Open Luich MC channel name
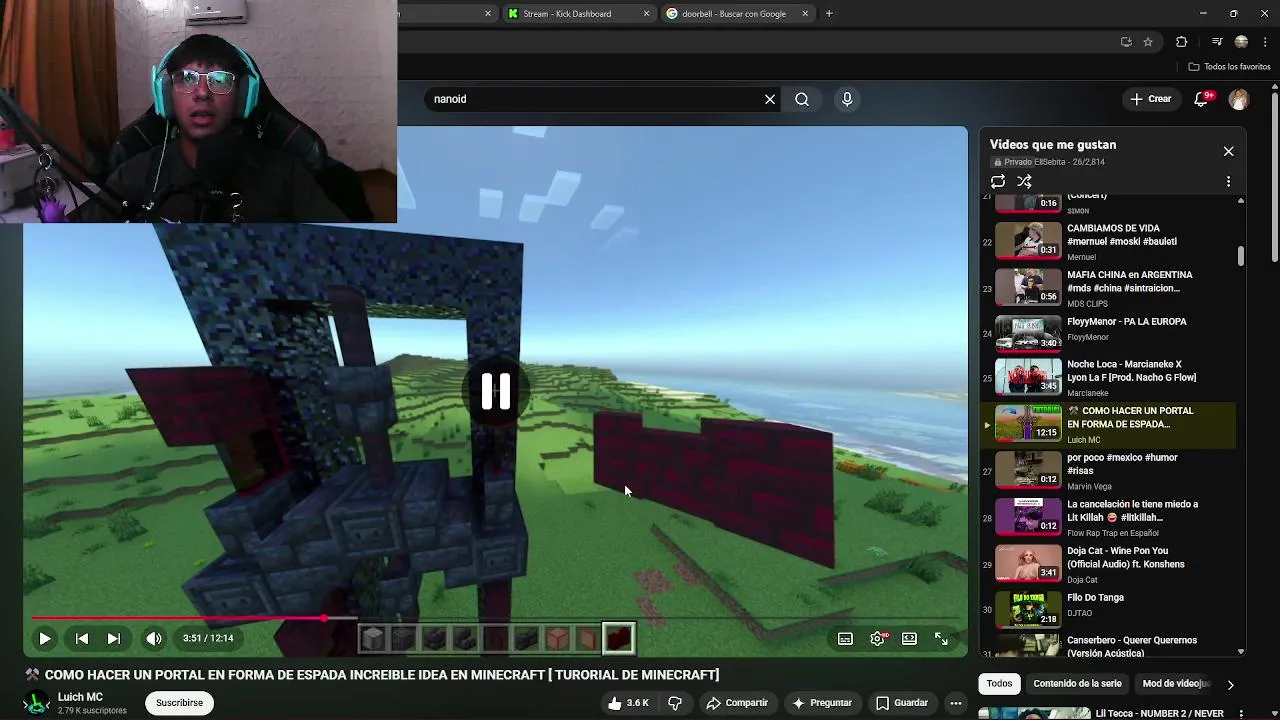This screenshot has width=1280, height=720. [x=80, y=697]
